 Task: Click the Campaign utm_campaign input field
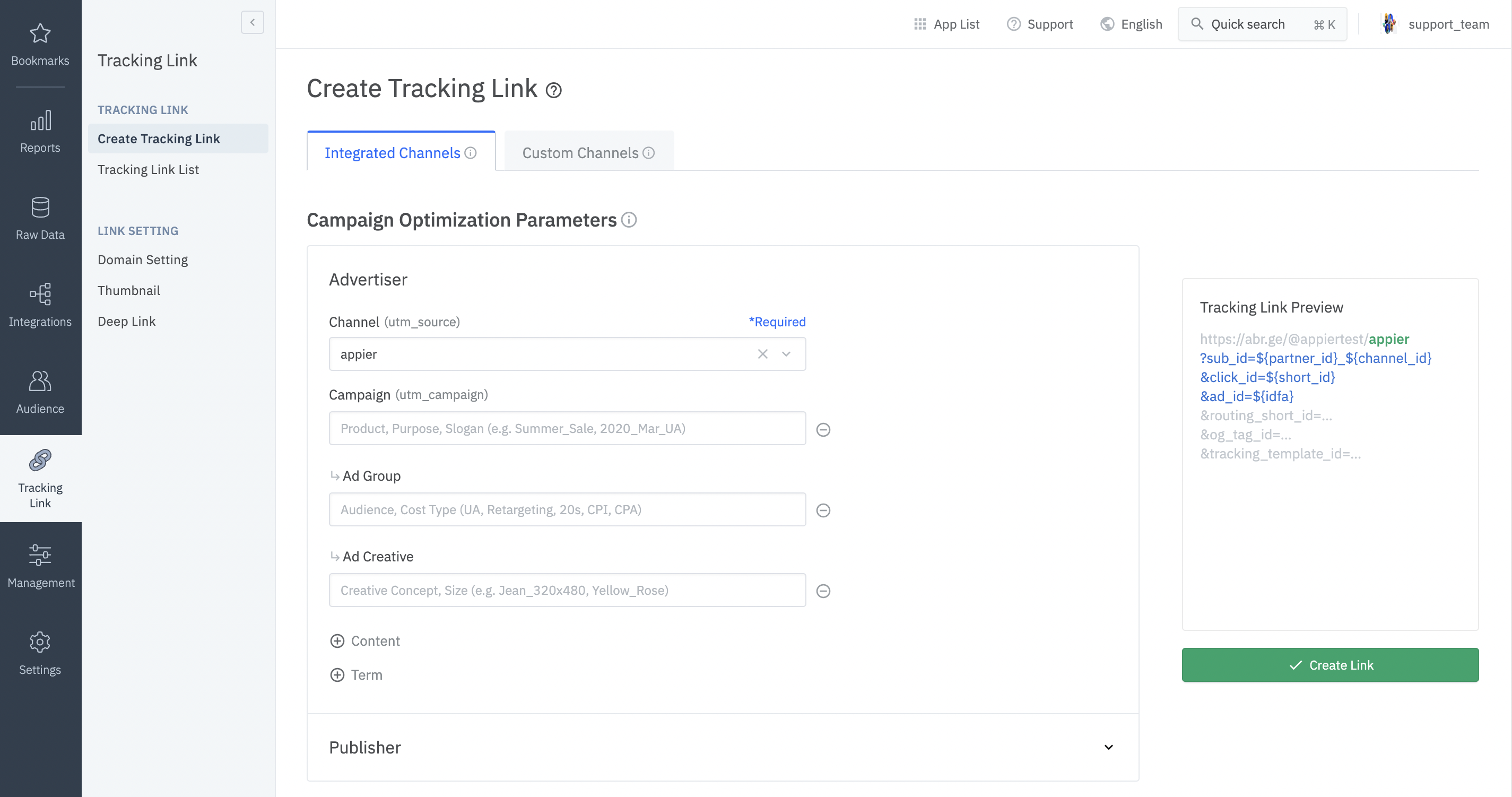click(567, 428)
